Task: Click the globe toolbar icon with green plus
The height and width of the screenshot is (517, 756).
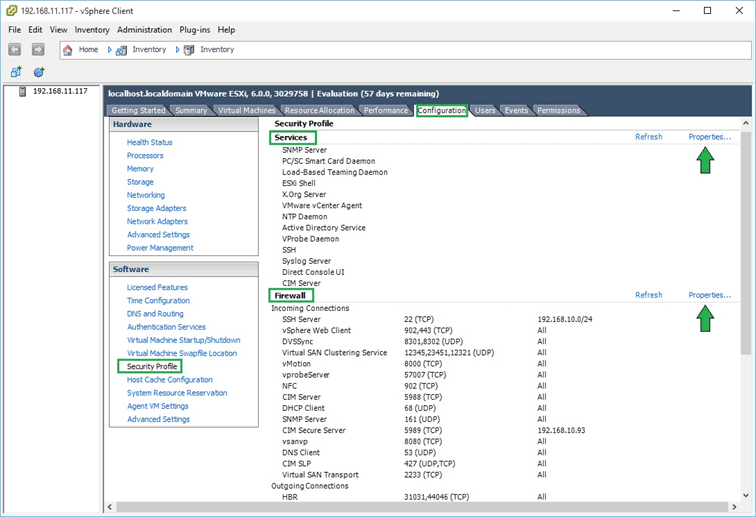Action: [39, 72]
